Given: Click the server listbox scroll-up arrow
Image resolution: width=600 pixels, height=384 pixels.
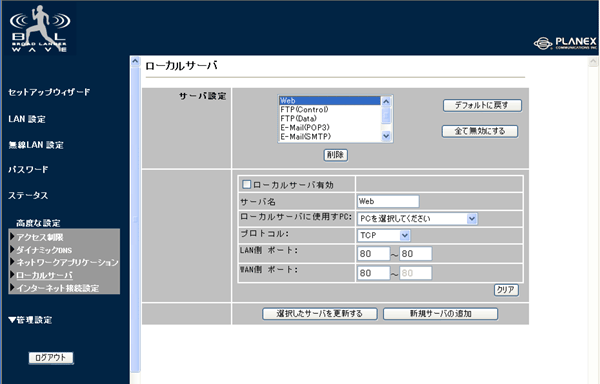Looking at the screenshot, I should [386, 101].
